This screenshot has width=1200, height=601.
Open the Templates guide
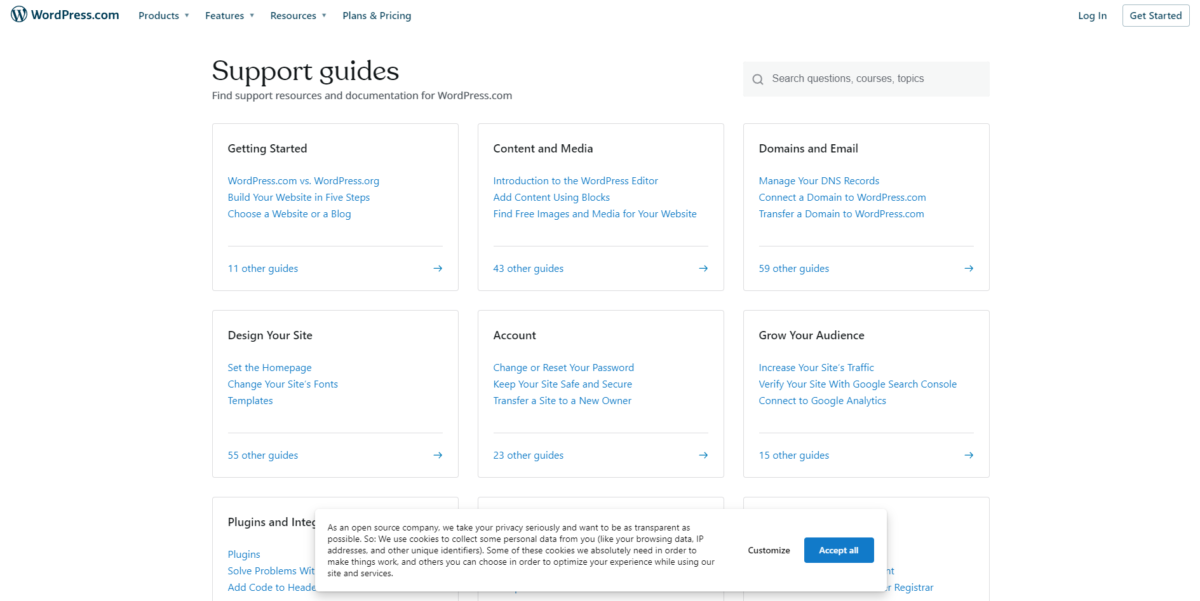coord(250,401)
